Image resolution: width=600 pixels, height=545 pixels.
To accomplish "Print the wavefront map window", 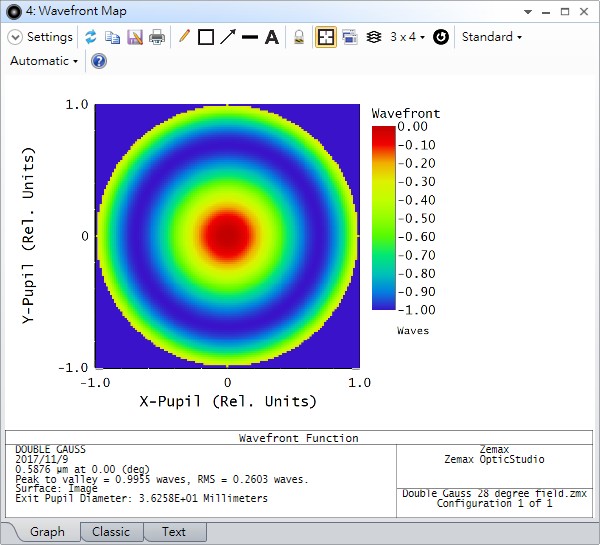I will [157, 37].
